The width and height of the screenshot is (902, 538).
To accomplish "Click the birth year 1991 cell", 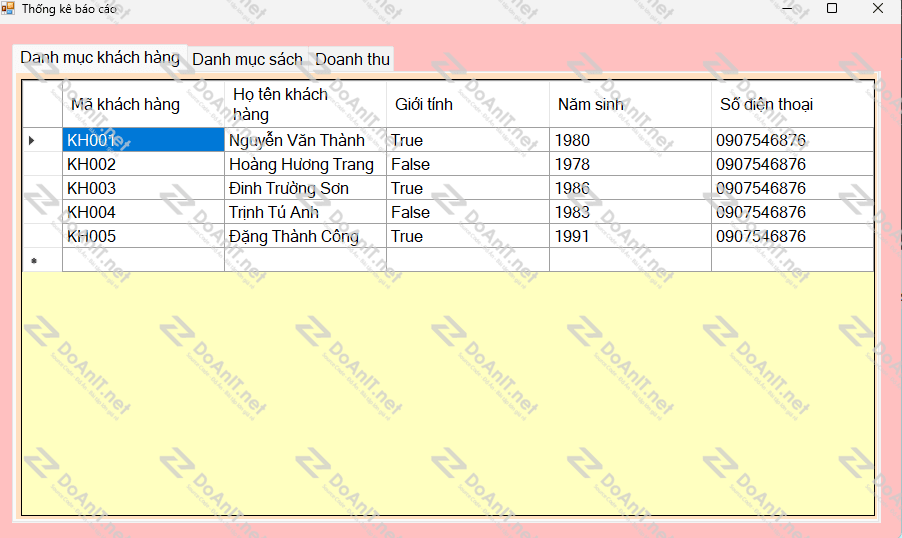I will tap(630, 236).
